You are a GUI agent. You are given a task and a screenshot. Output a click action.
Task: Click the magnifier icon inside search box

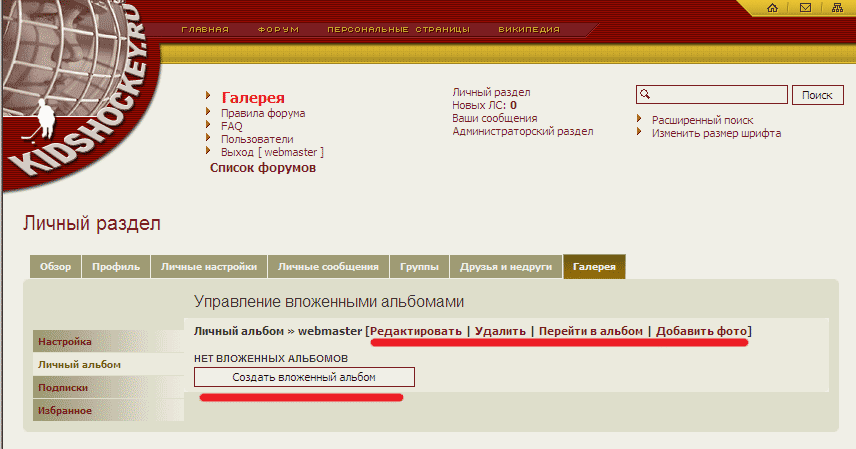pyautogui.click(x=645, y=94)
